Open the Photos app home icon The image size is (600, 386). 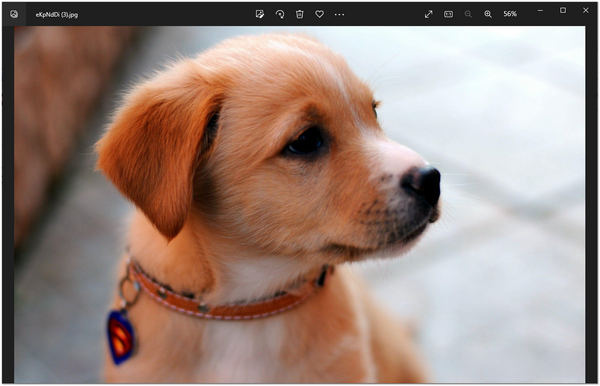coord(14,14)
